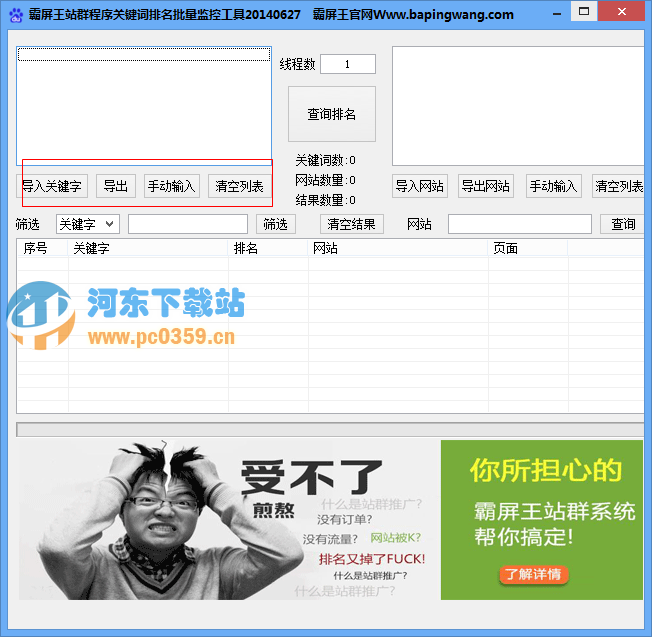Sort by 排名 column header
Image resolution: width=652 pixels, height=637 pixels.
(268, 248)
